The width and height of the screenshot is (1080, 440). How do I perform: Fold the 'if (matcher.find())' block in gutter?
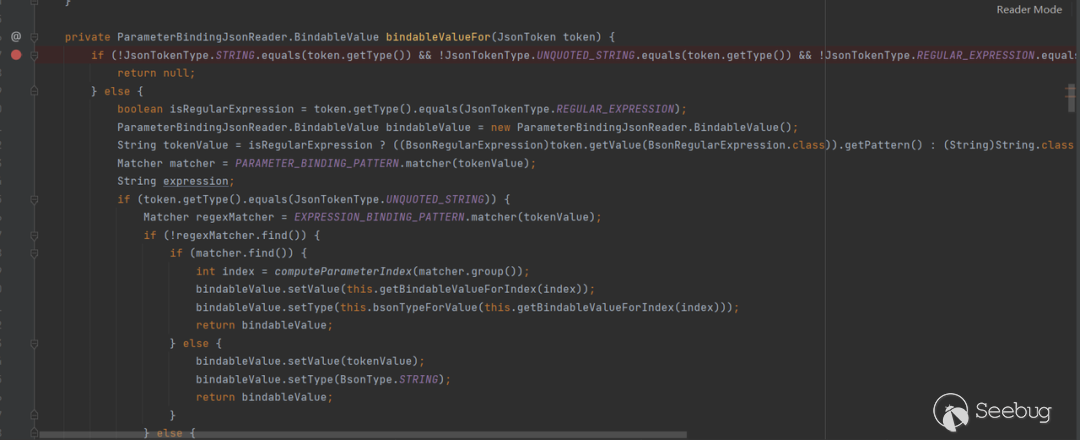tap(34, 253)
